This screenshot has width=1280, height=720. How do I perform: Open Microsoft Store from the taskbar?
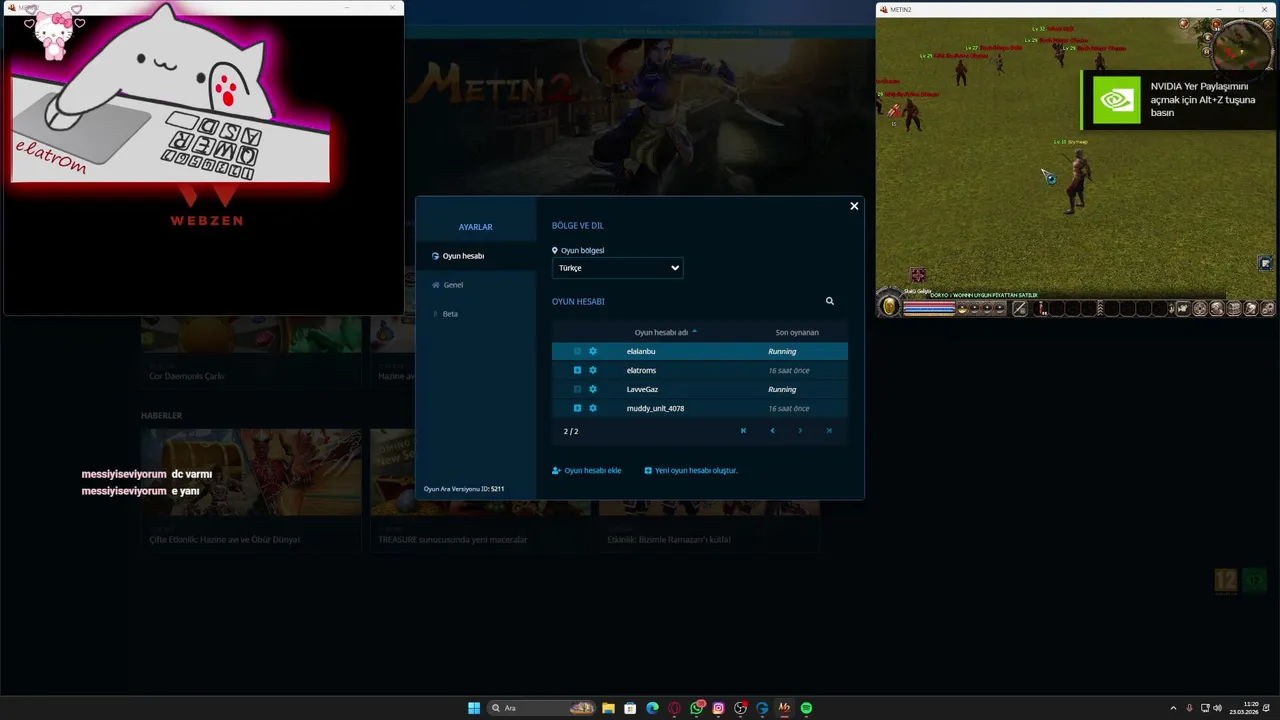(630, 708)
